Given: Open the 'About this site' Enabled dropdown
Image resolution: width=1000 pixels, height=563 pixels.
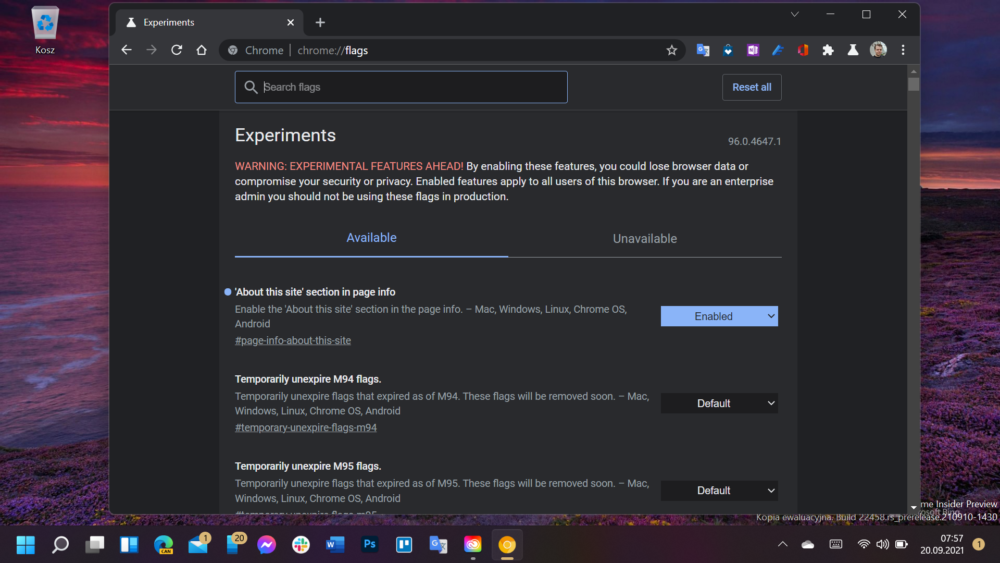Looking at the screenshot, I should [719, 316].
